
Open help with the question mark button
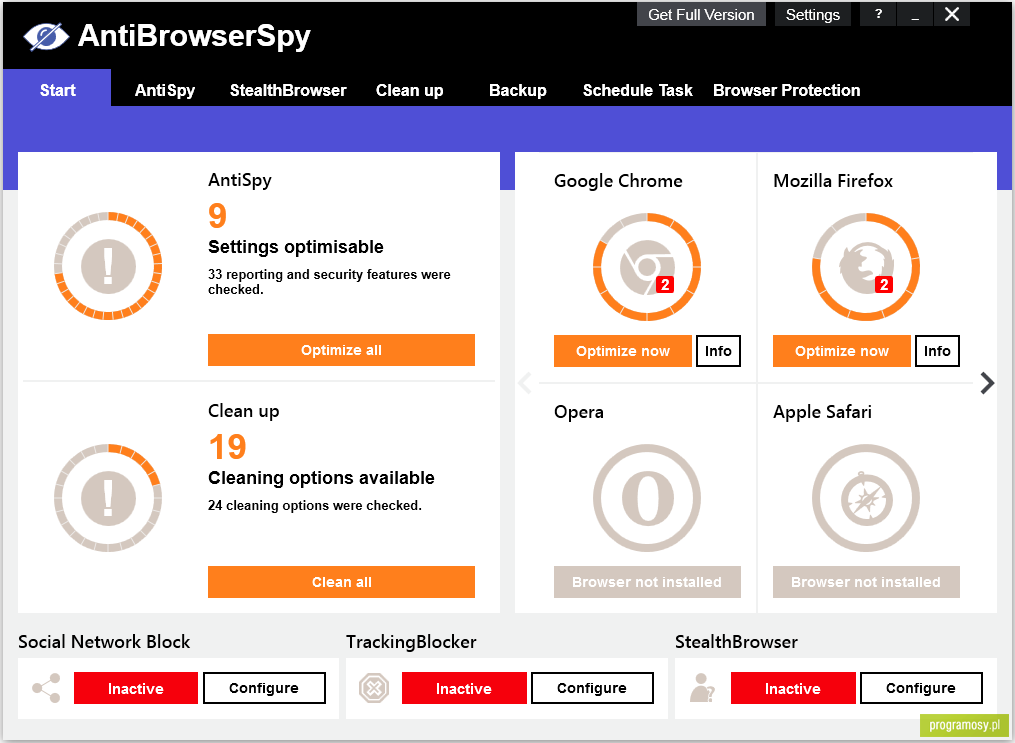(x=878, y=14)
